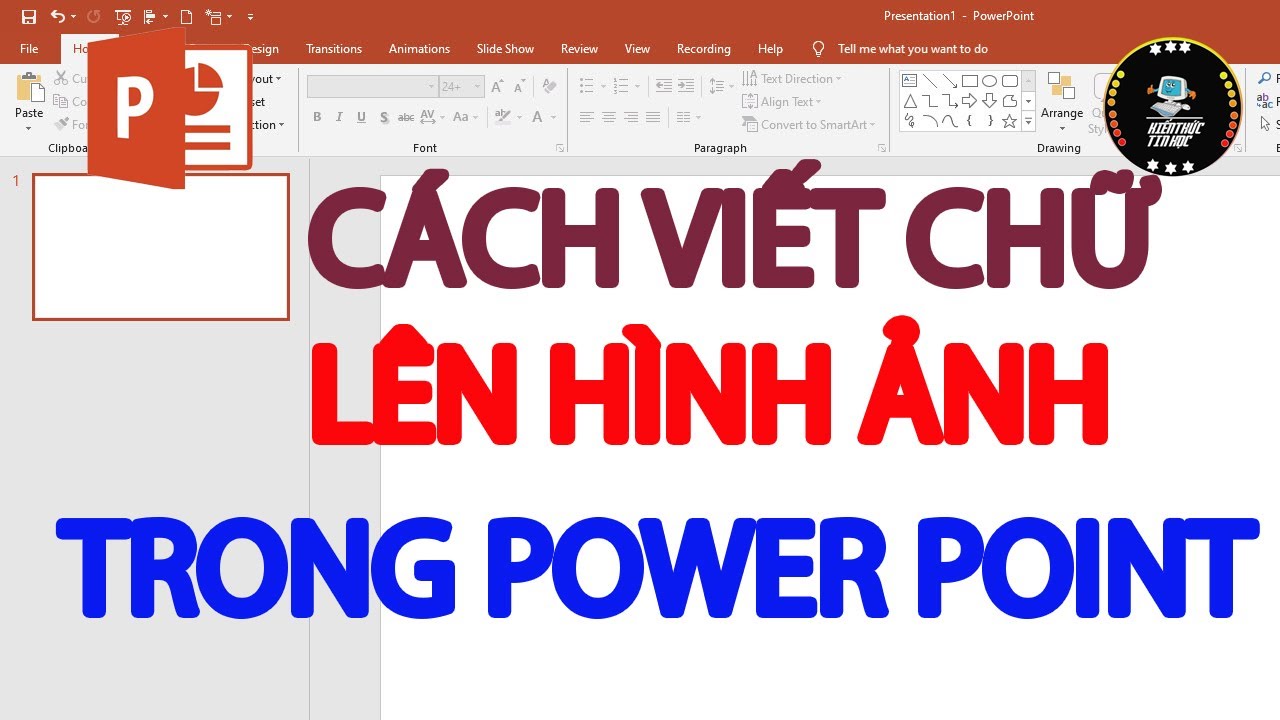1280x720 pixels.
Task: Open the Help tab
Action: coord(770,49)
